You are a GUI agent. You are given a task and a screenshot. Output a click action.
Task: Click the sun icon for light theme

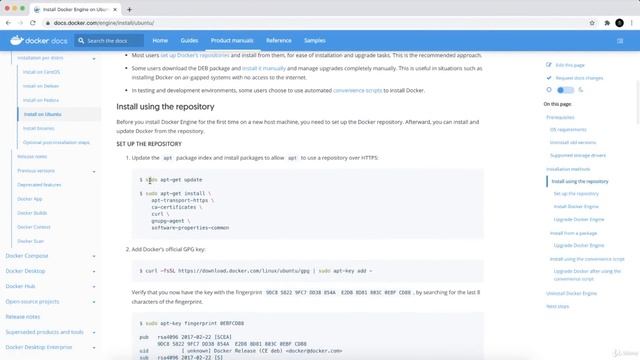coord(549,90)
